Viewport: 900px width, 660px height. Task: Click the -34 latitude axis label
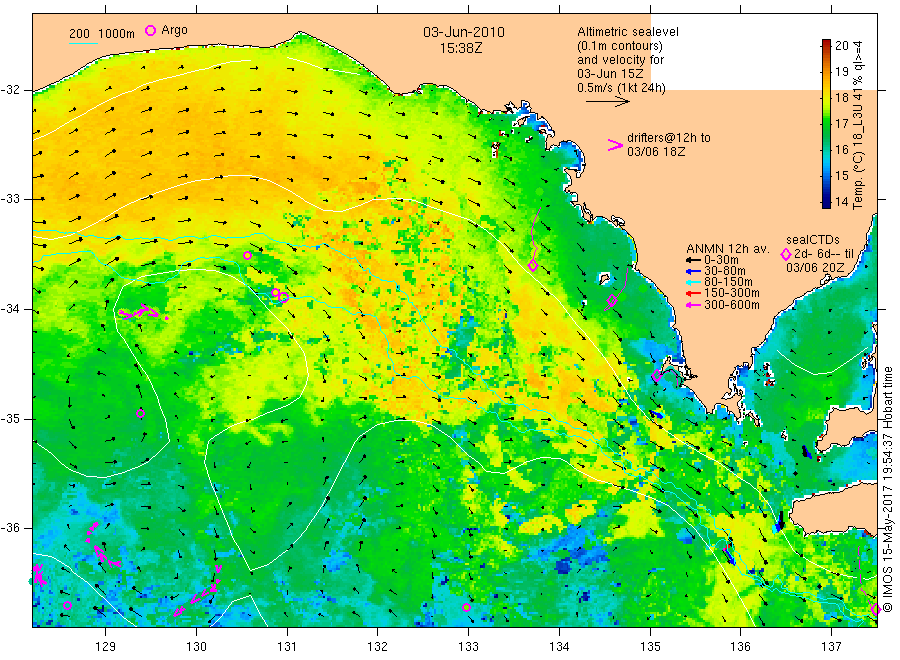coord(12,309)
